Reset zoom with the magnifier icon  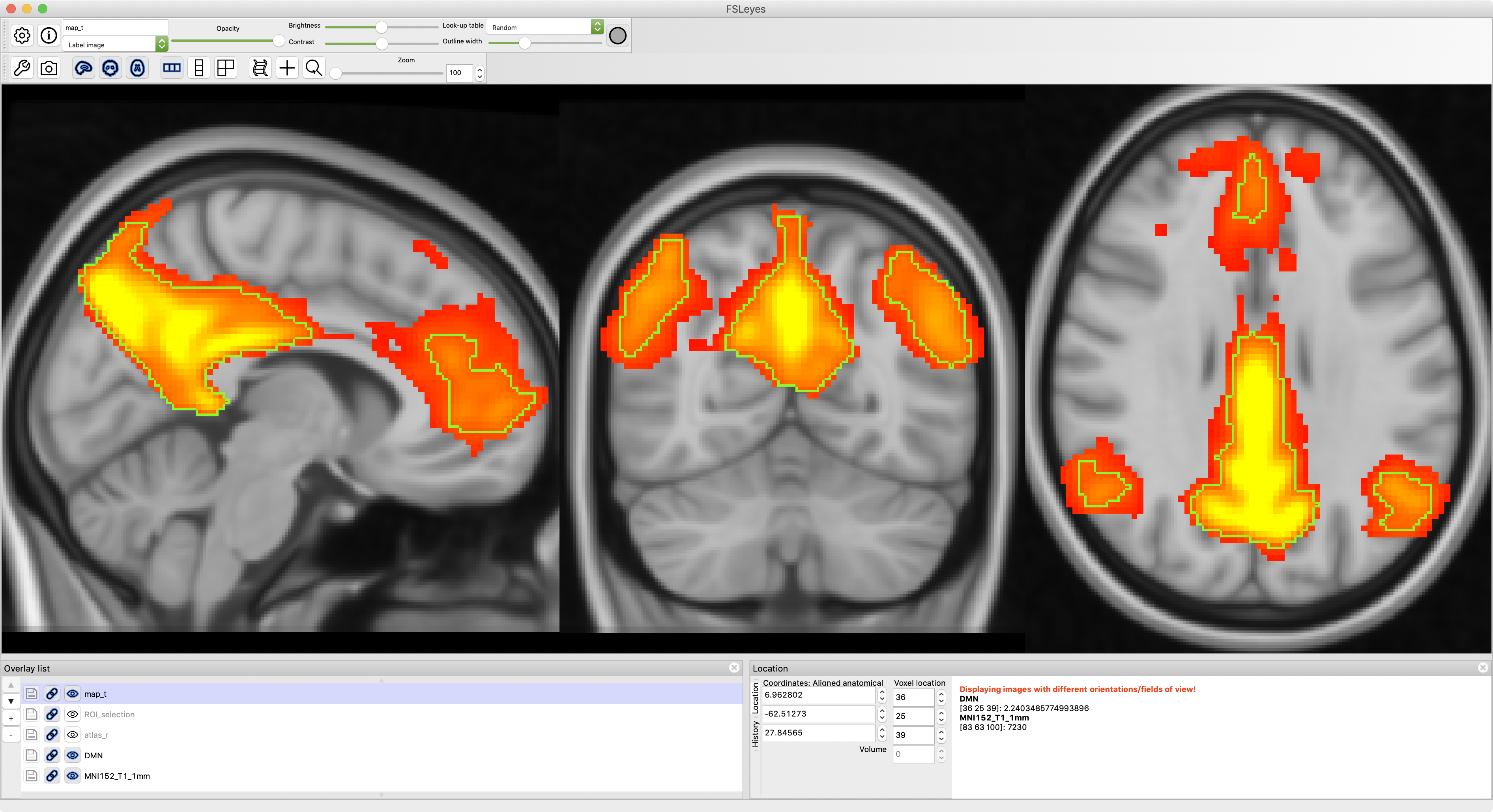coord(314,68)
